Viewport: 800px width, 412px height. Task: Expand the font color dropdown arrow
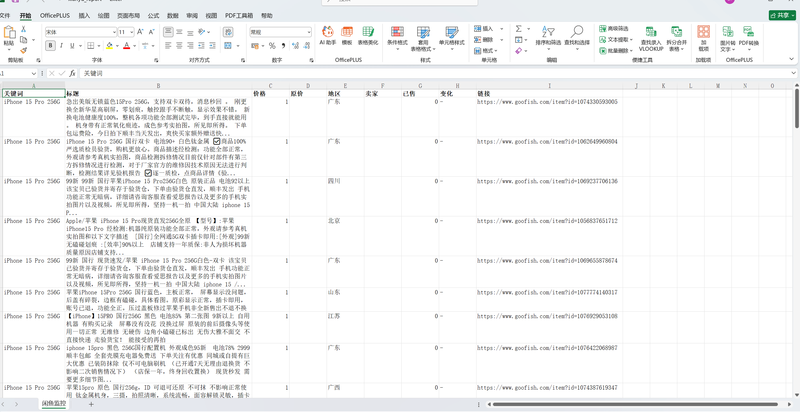click(x=135, y=46)
